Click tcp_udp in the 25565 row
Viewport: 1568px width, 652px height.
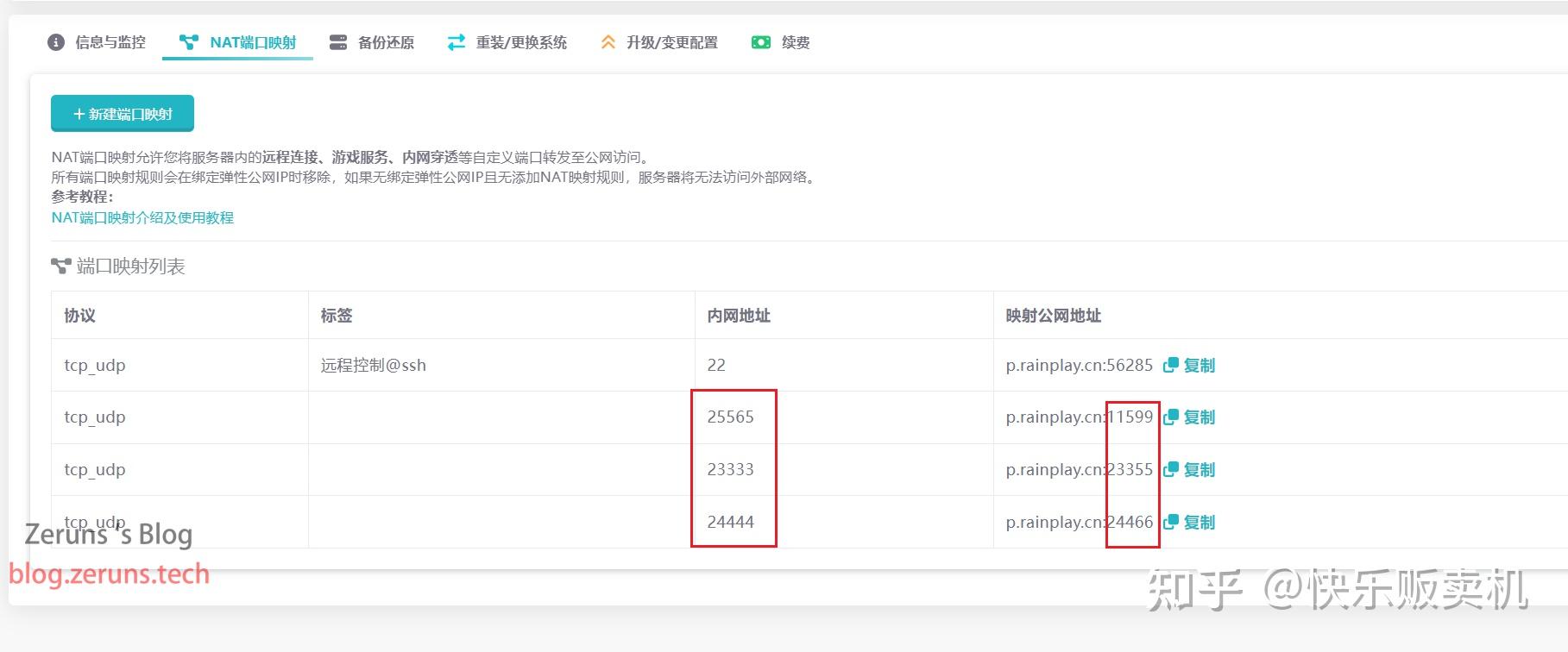pyautogui.click(x=95, y=417)
